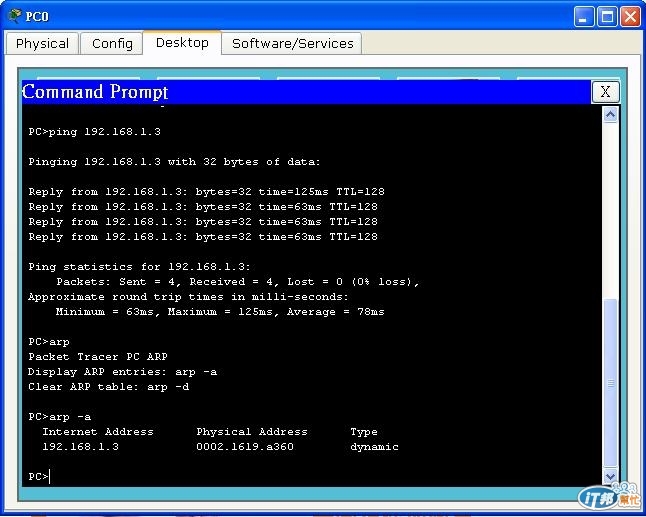This screenshot has height=517, width=646.
Task: Click the PC0 window icon in title bar
Action: tap(15, 16)
